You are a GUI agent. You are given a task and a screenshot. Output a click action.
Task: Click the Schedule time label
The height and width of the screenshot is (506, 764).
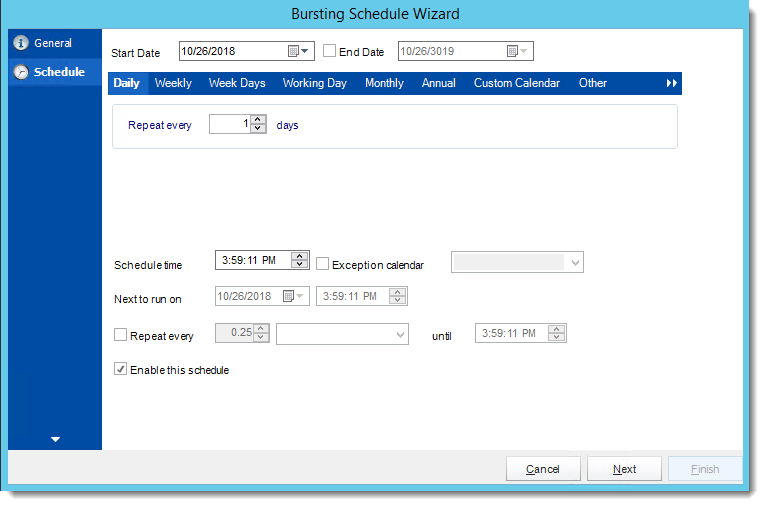tap(148, 265)
